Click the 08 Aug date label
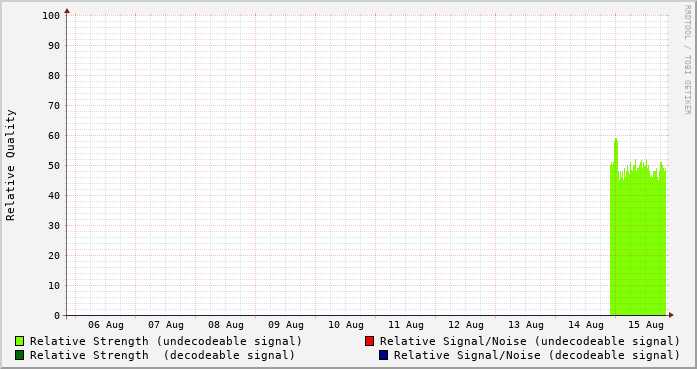Viewport: 697px width, 369px height. coord(226,325)
